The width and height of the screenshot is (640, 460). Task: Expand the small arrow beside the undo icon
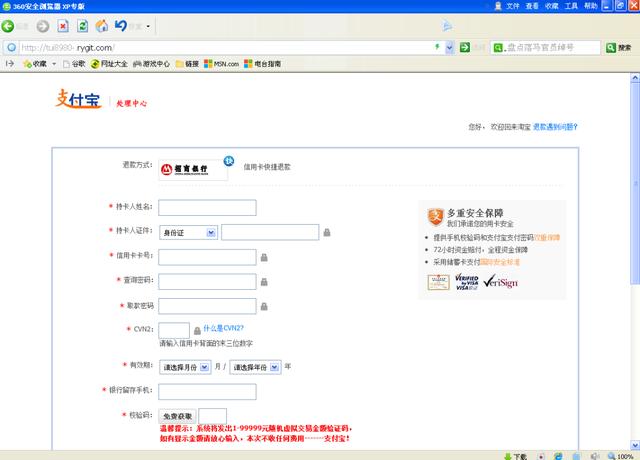tap(148, 27)
